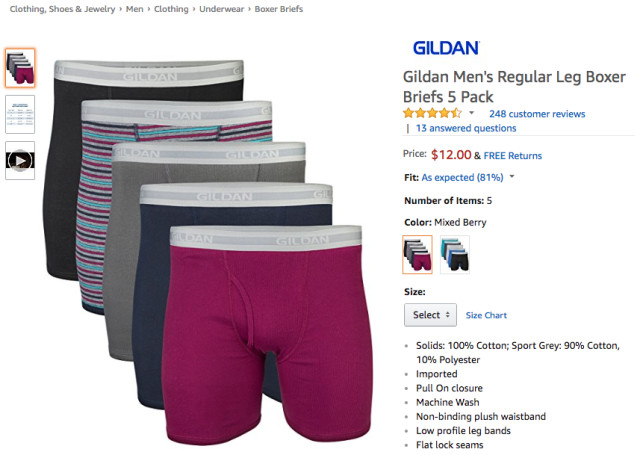Click the Gildan brand logo
Image resolution: width=640 pixels, height=455 pixels.
446,48
